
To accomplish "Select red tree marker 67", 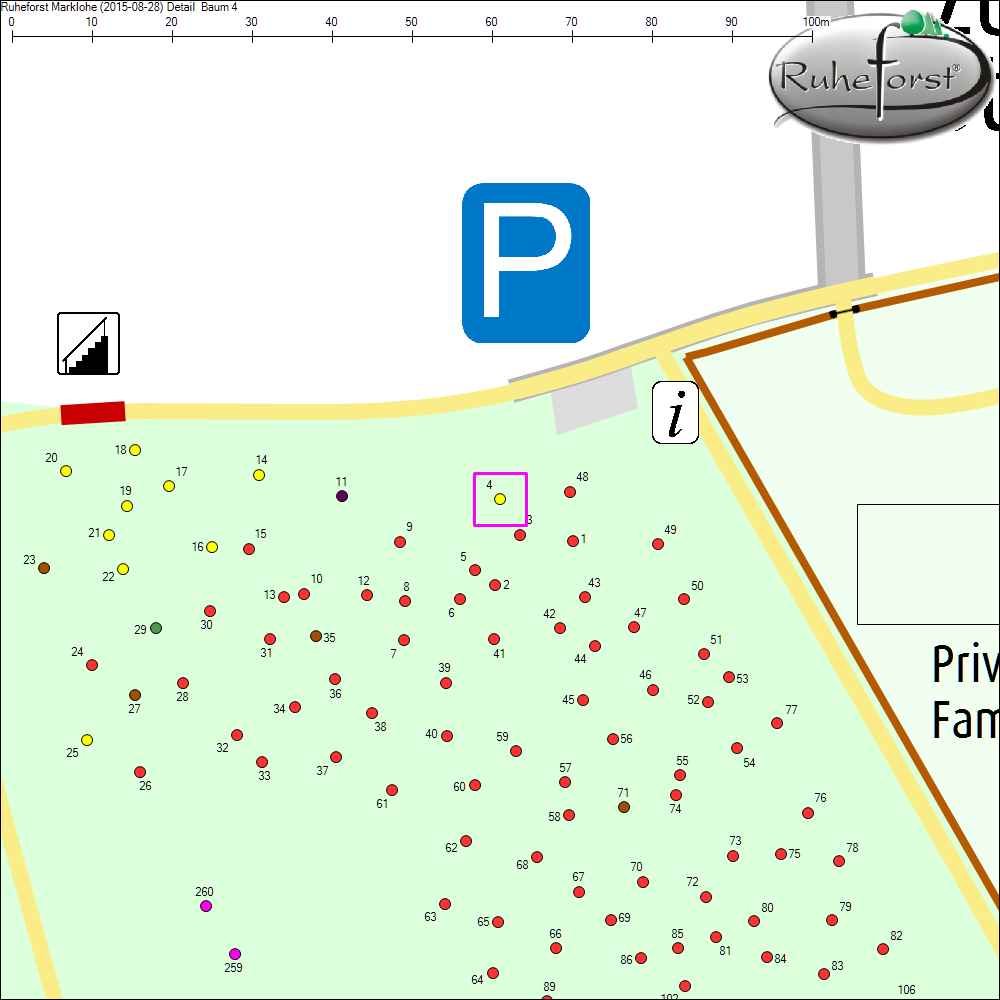I will 579,892.
